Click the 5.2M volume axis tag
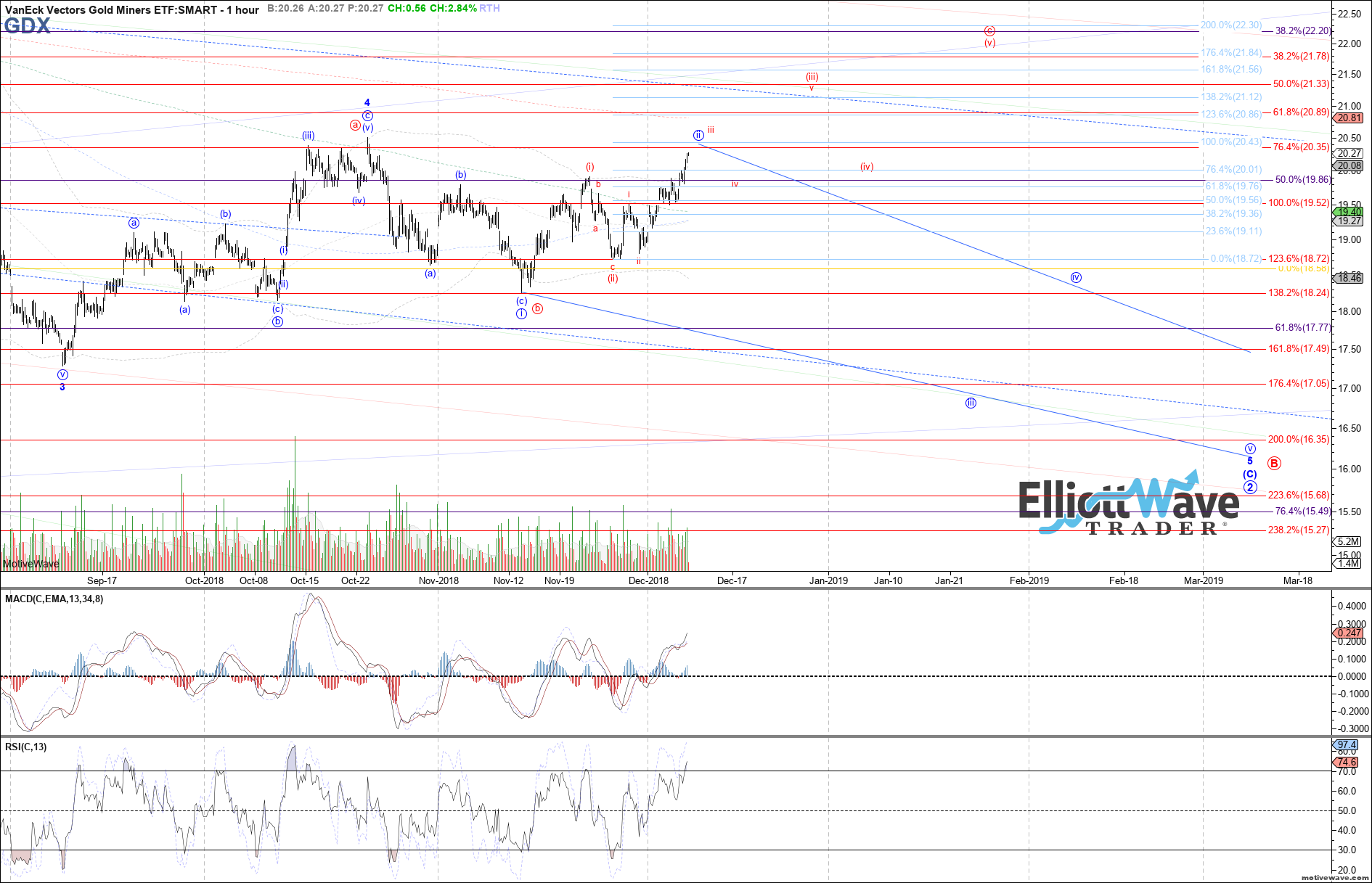The image size is (1372, 883). 1348,541
